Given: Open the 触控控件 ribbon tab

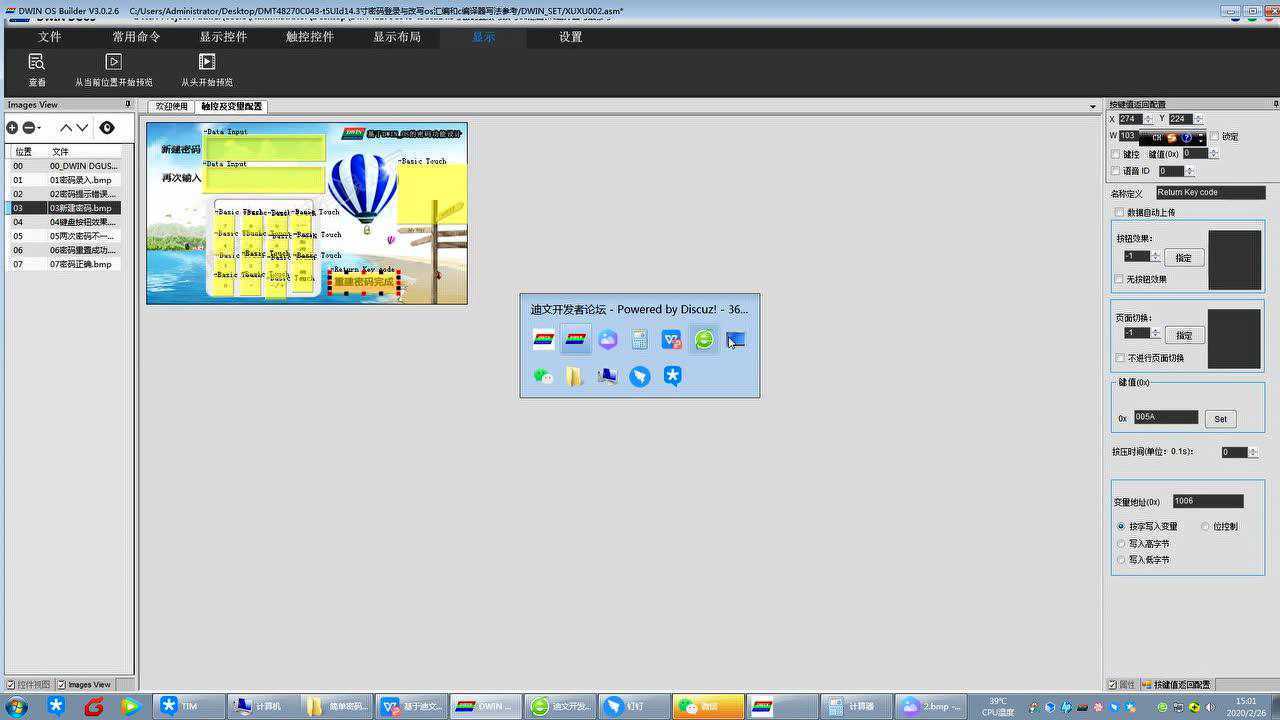Looking at the screenshot, I should click(310, 37).
